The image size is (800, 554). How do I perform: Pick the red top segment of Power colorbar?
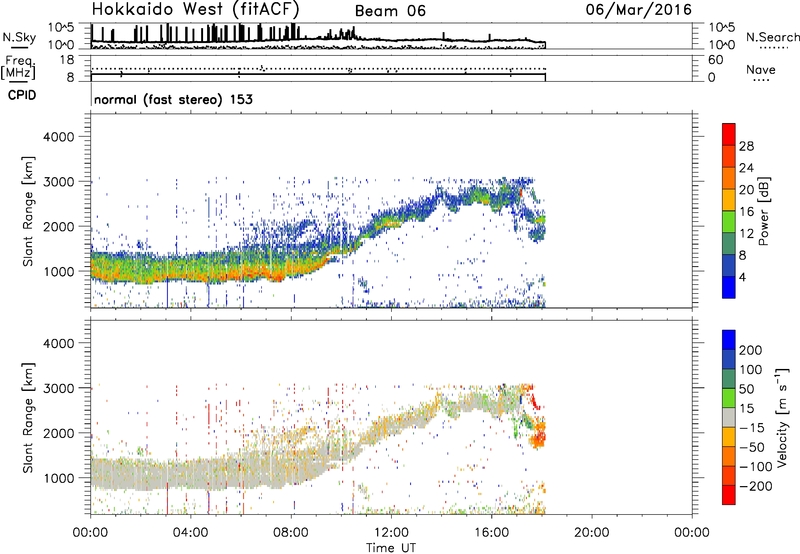729,134
